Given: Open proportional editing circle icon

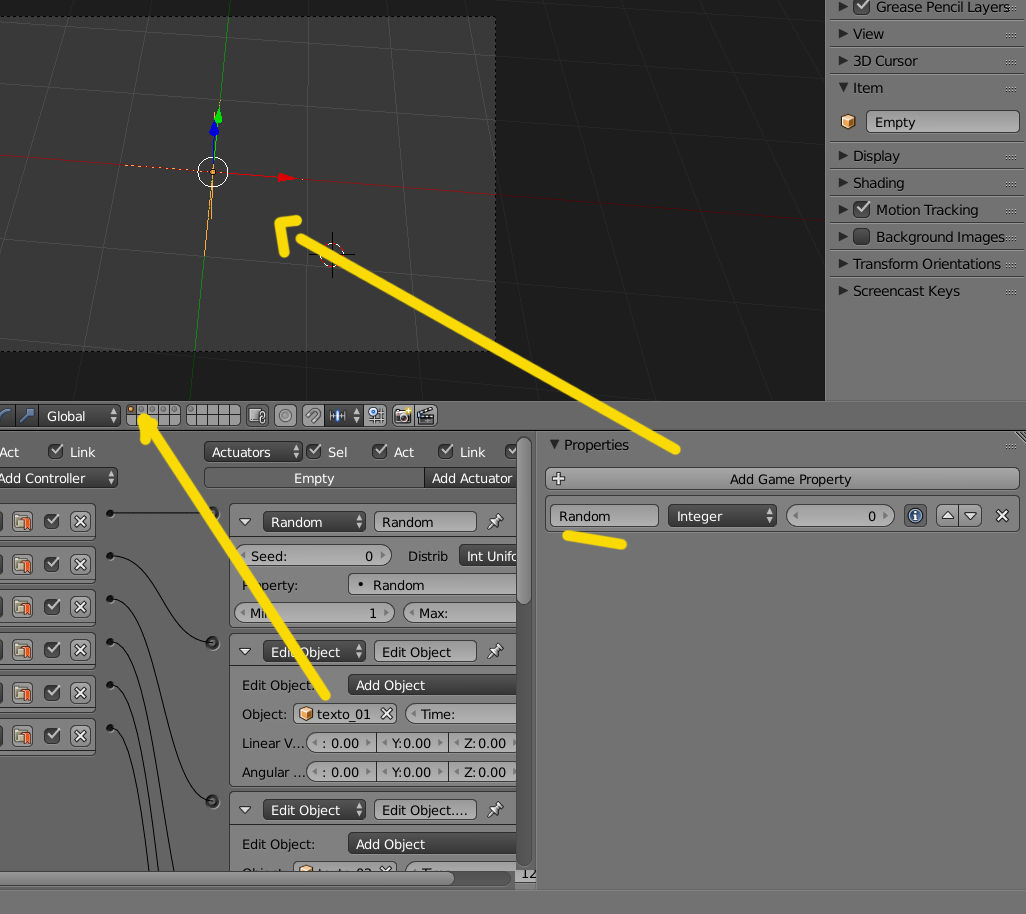Looking at the screenshot, I should [x=285, y=416].
